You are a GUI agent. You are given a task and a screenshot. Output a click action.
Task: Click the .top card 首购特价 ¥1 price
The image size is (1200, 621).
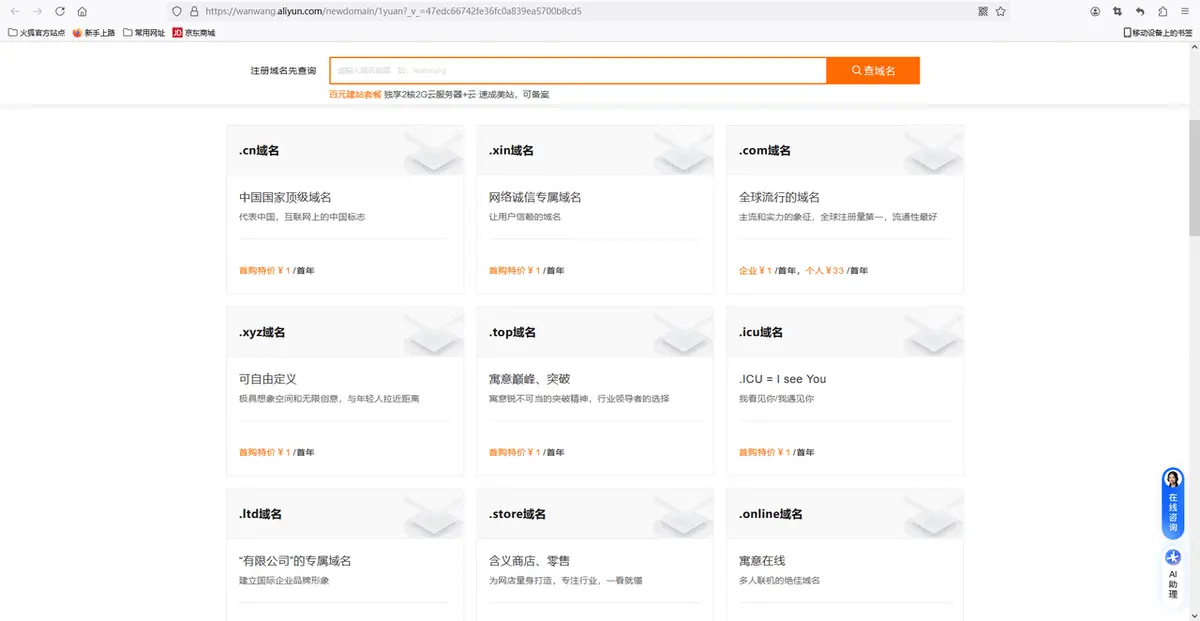[514, 453]
